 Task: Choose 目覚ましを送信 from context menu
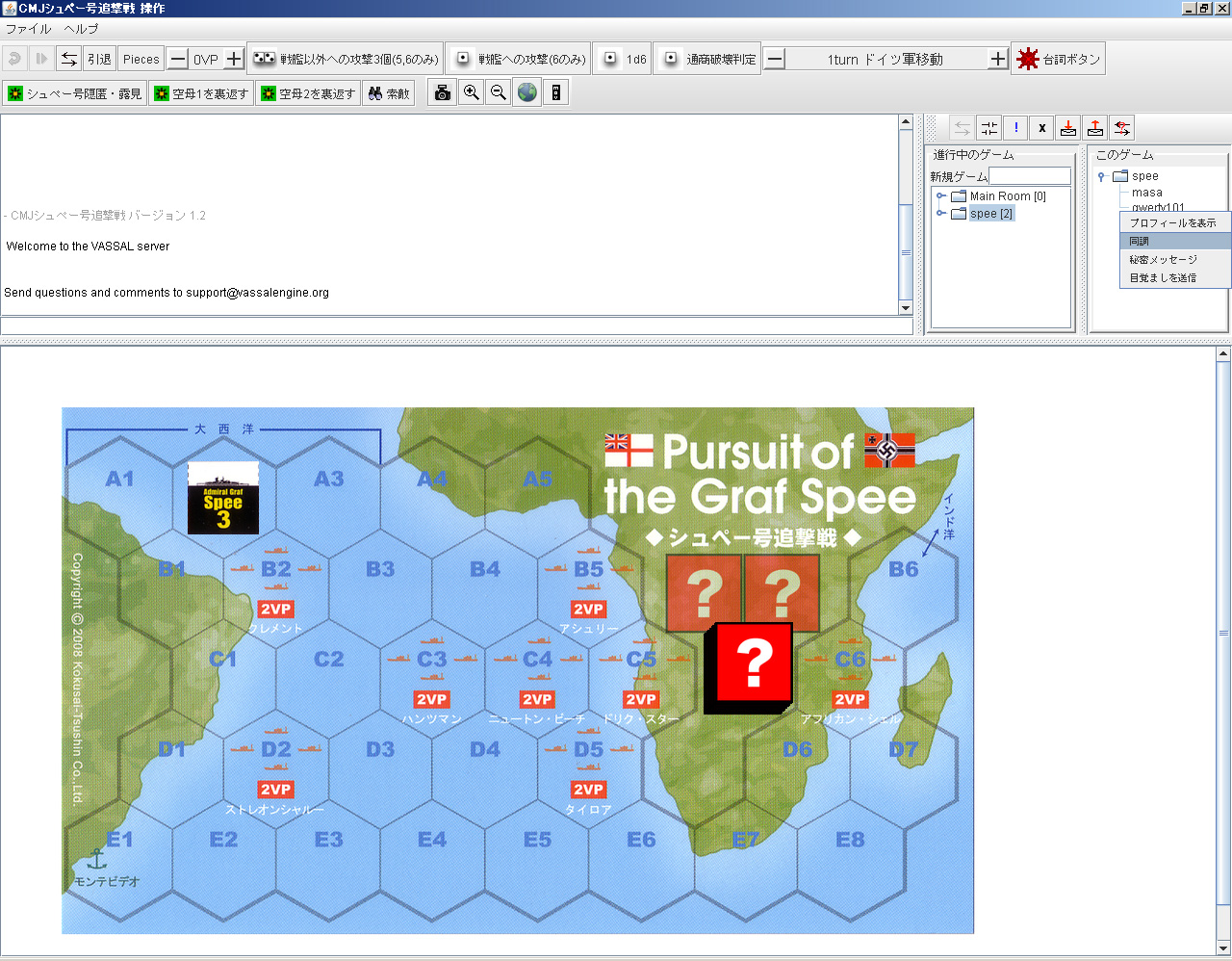(x=1175, y=277)
